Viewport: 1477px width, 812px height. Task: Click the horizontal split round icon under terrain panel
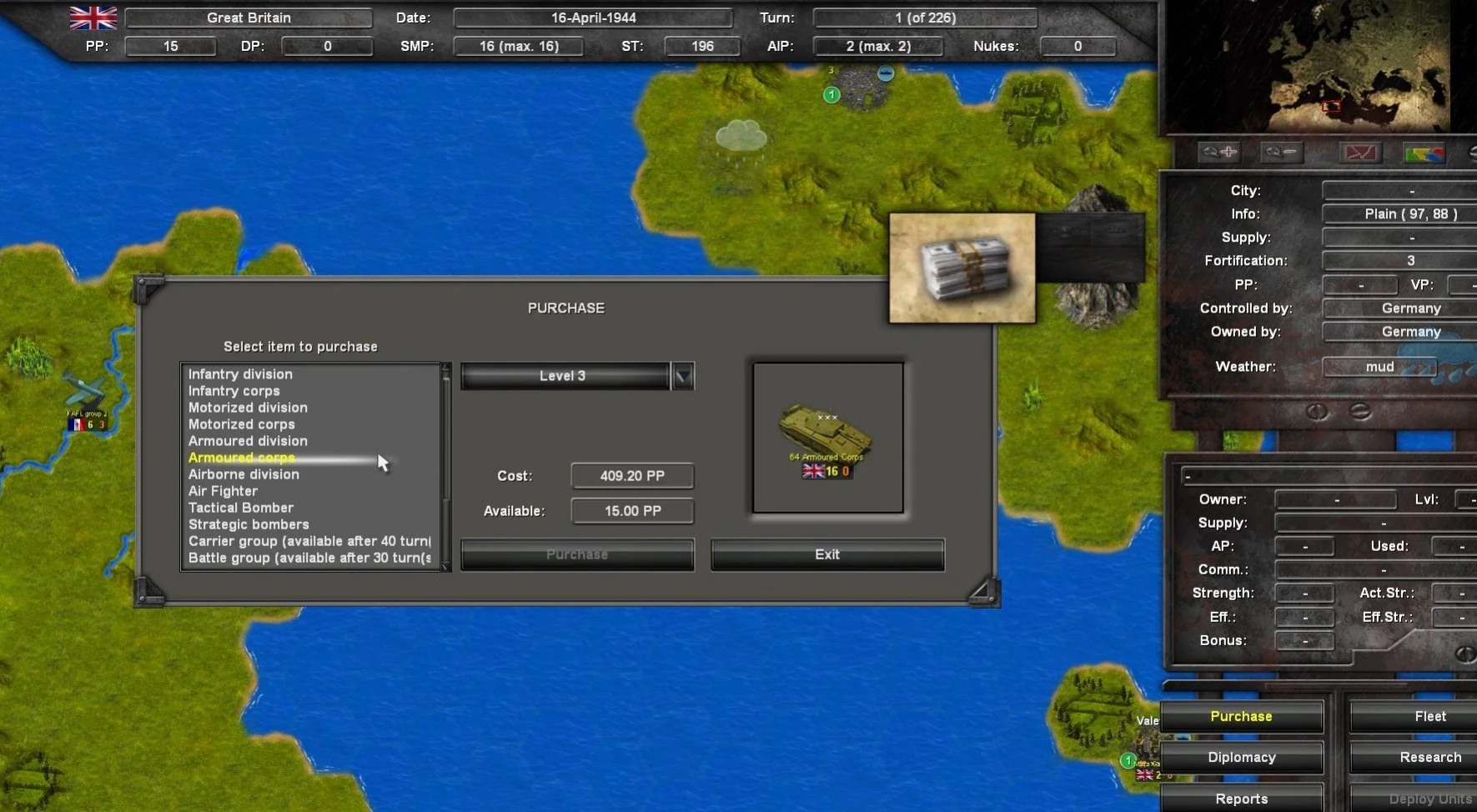coord(1360,412)
